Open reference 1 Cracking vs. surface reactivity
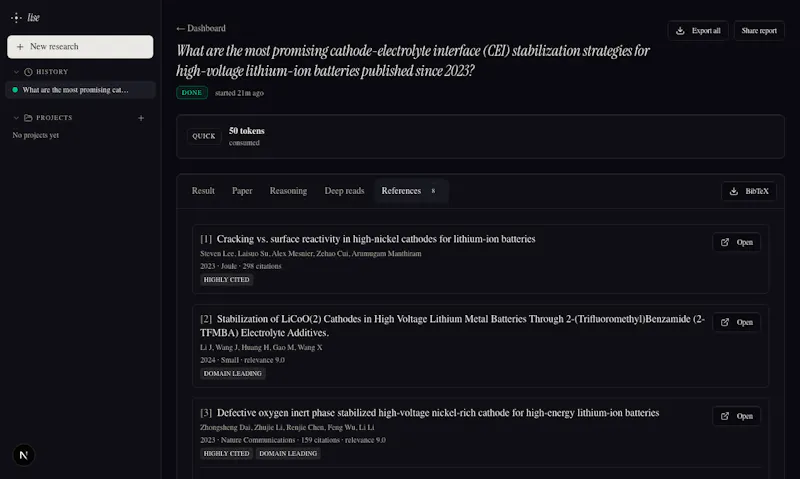Viewport: 800px width, 479px height. coord(736,242)
